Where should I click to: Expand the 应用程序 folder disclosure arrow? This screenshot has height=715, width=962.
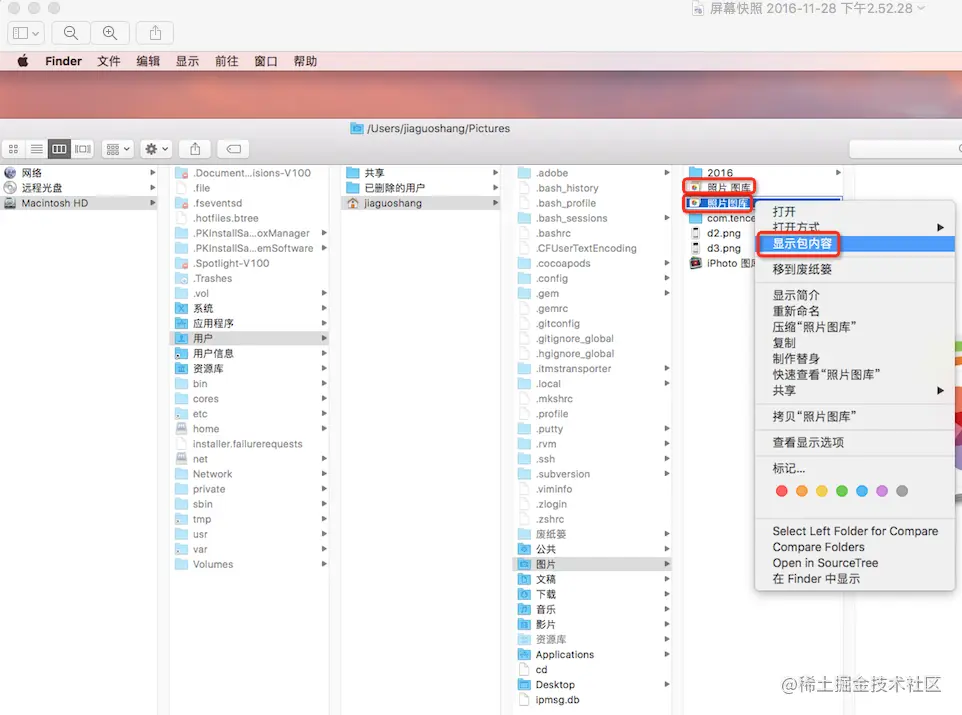[322, 323]
